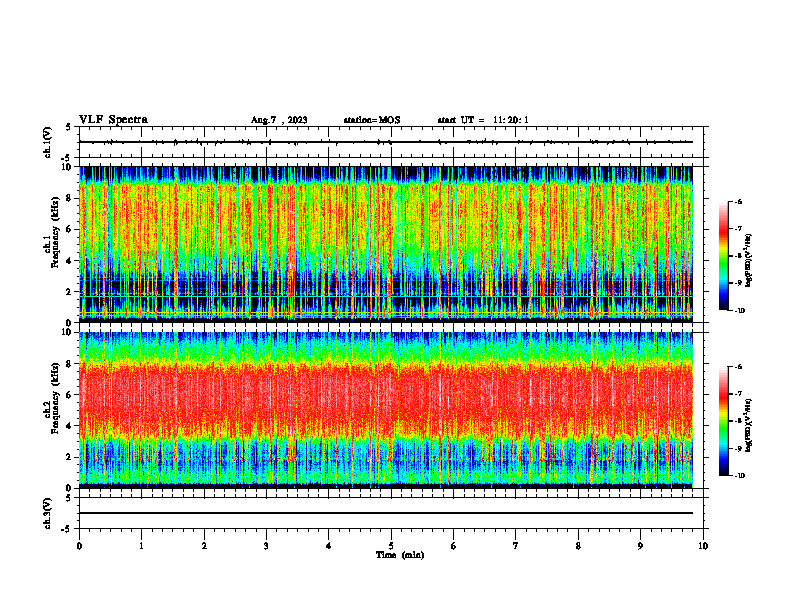Image resolution: width=792 pixels, height=612 pixels.
Task: Click the "Aug.7 , 2023" date text
Action: 279,120
